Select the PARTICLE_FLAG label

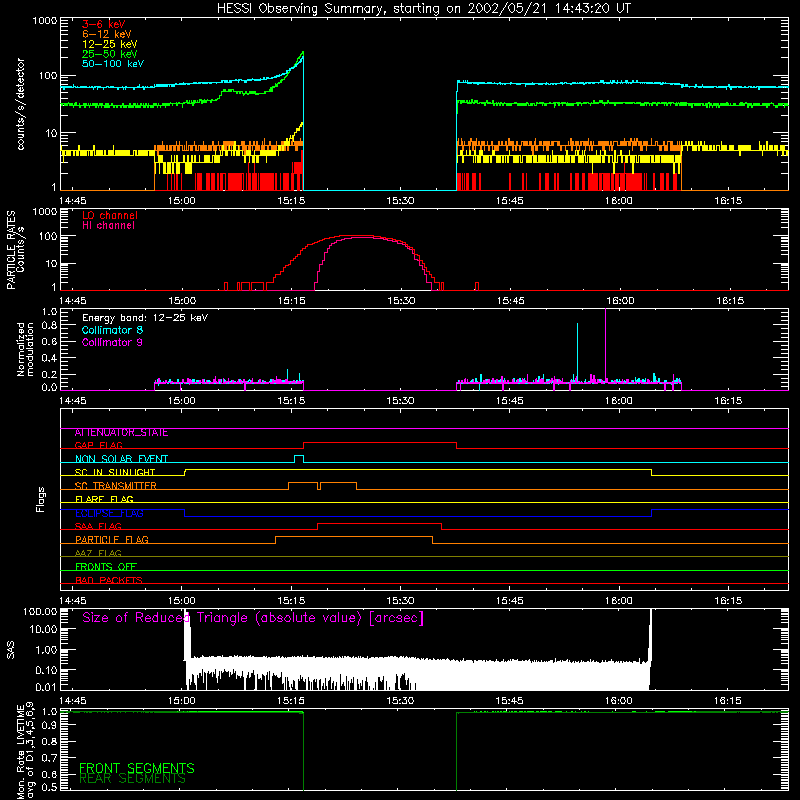pos(112,540)
